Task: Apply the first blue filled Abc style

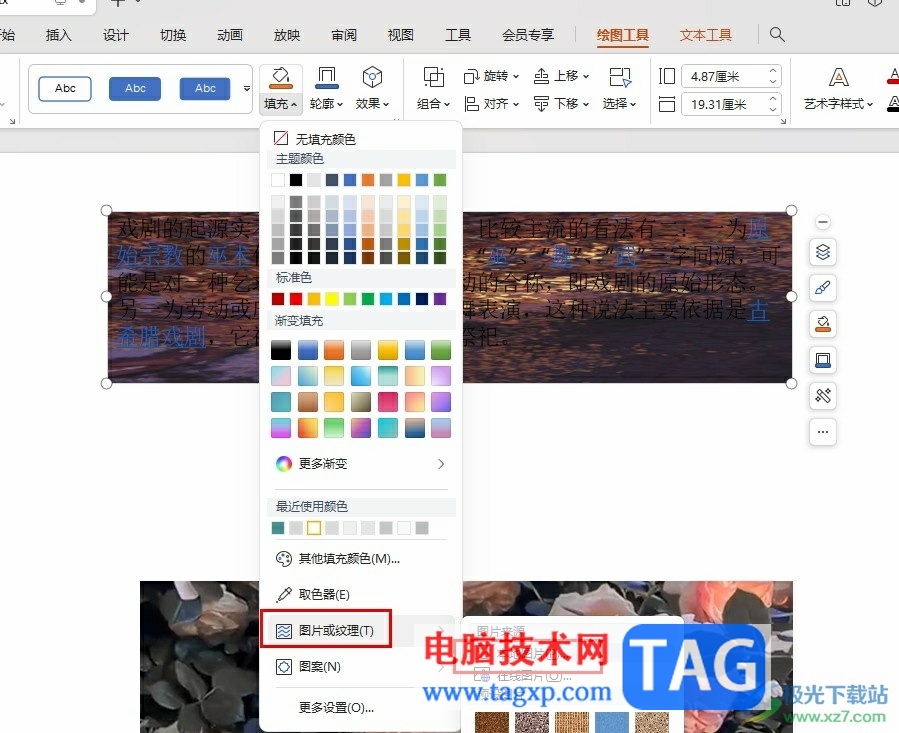Action: pos(135,88)
